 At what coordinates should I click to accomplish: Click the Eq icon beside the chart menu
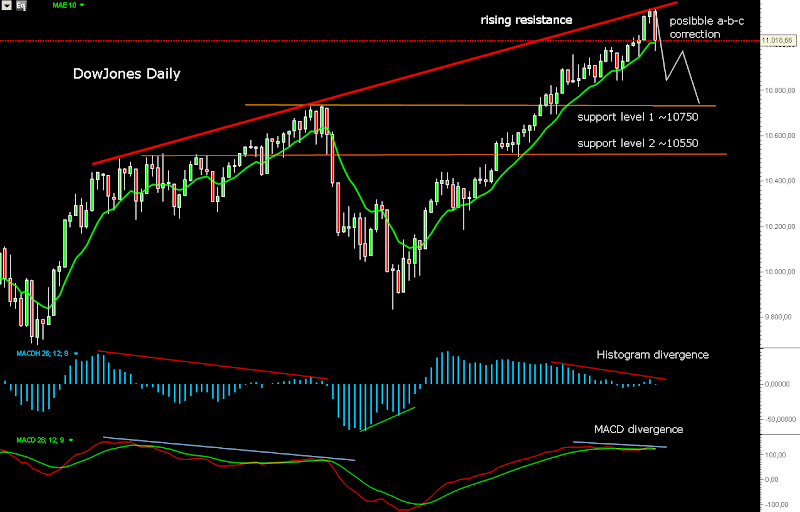[21, 6]
